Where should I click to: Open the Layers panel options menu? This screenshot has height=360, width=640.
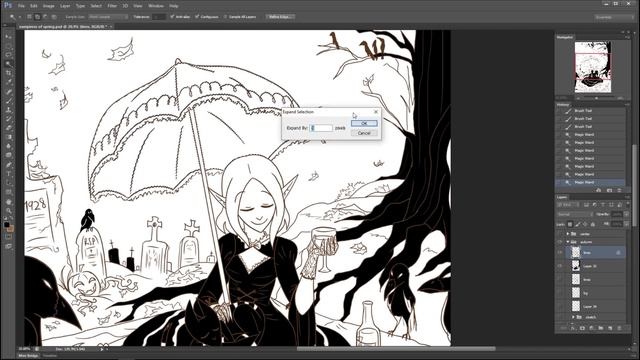pyautogui.click(x=628, y=197)
